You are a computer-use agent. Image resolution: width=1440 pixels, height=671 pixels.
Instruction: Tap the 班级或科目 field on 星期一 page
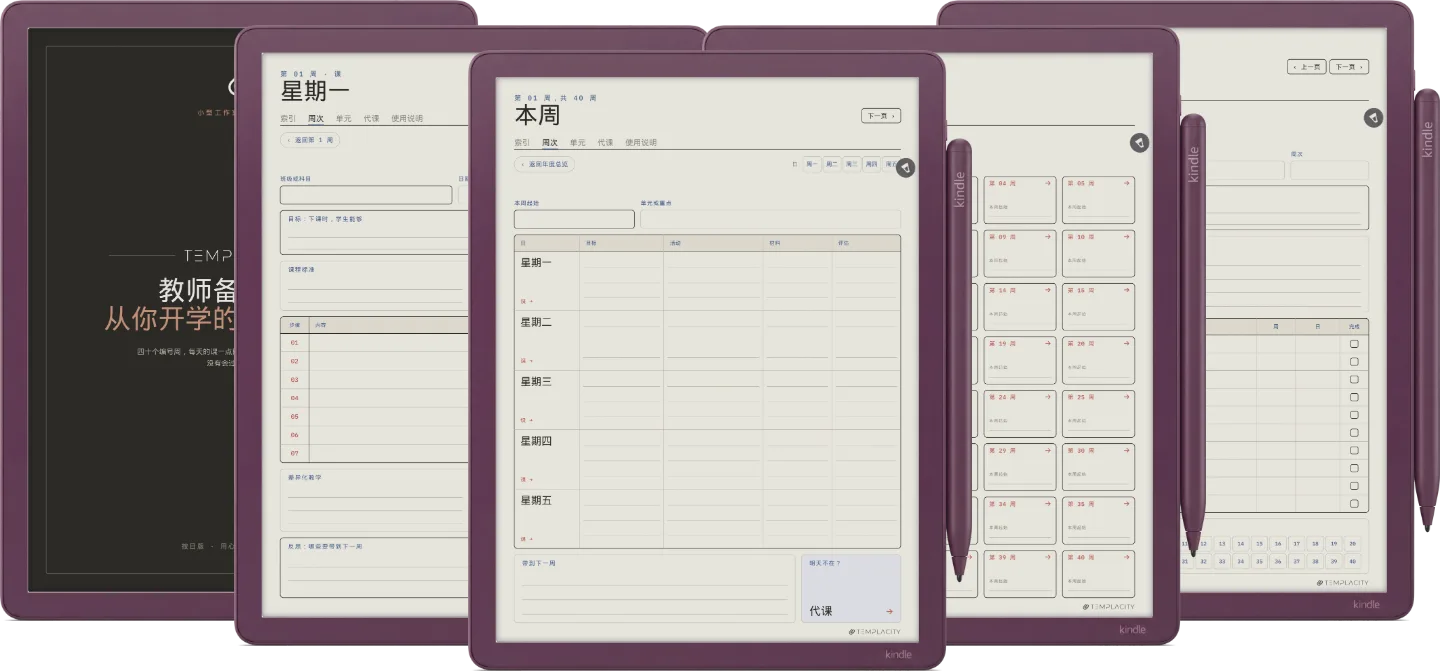point(366,195)
